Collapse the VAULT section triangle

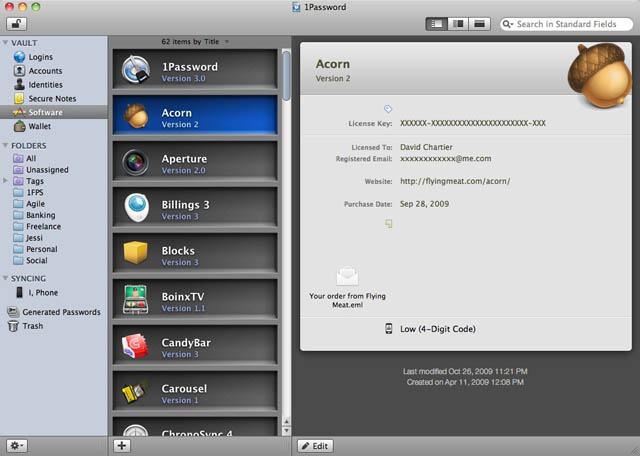pyautogui.click(x=5, y=42)
